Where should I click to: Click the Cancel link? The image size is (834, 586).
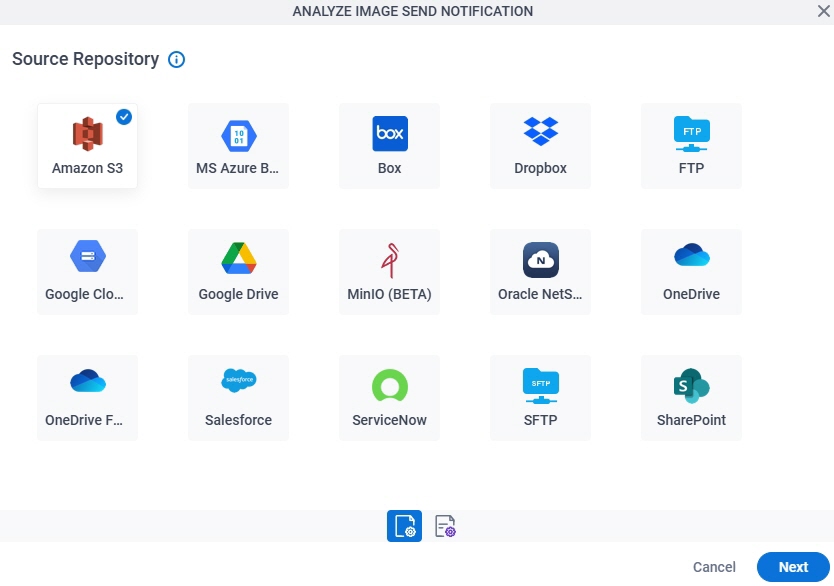click(714, 567)
